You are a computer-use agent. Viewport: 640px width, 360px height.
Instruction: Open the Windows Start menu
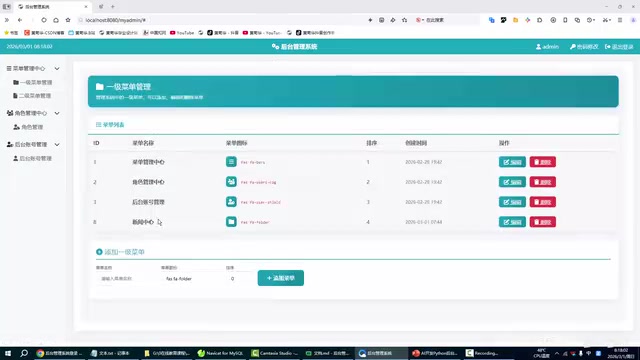click(x=8, y=353)
